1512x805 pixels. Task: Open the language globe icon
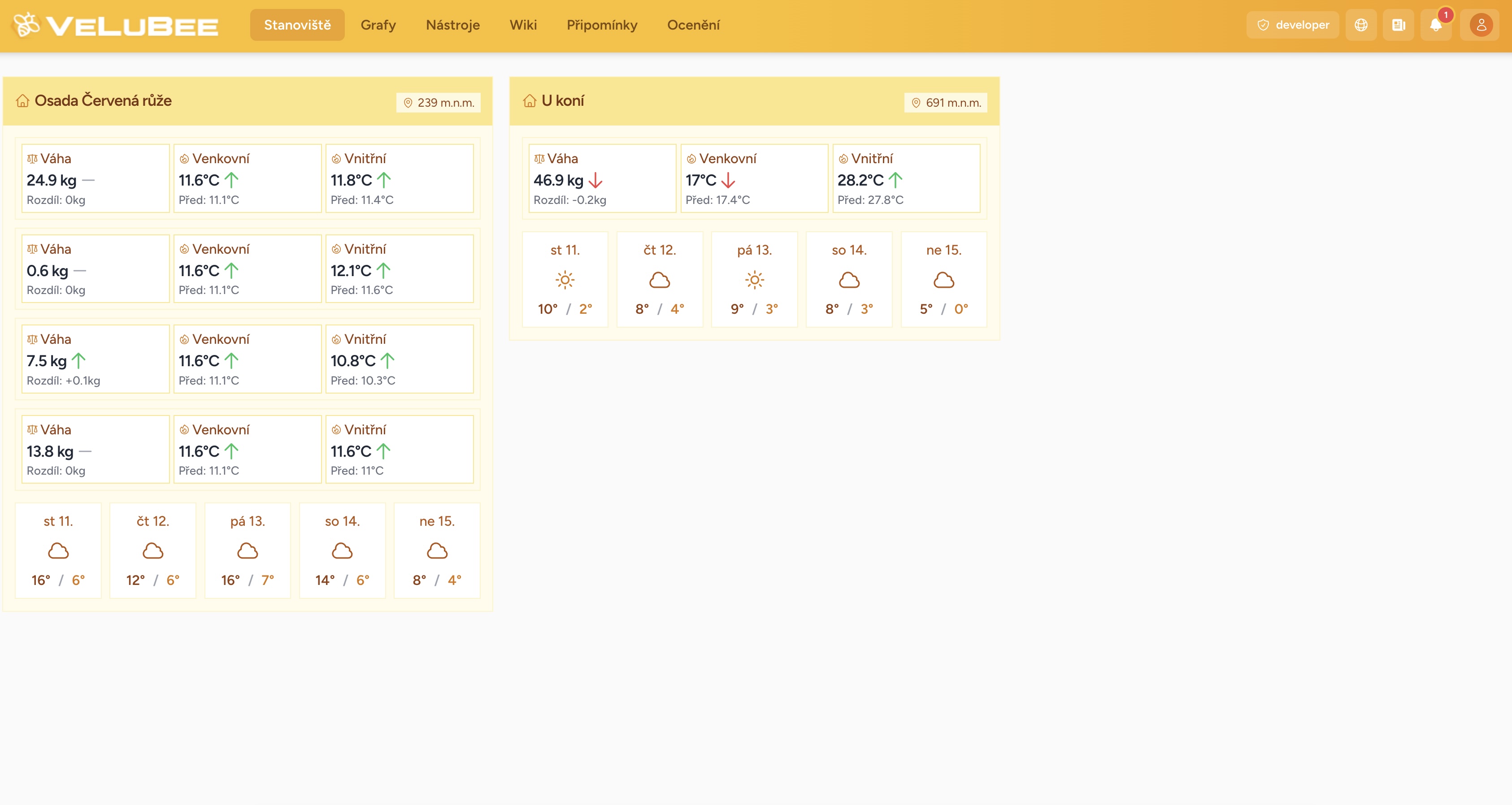pyautogui.click(x=1360, y=25)
